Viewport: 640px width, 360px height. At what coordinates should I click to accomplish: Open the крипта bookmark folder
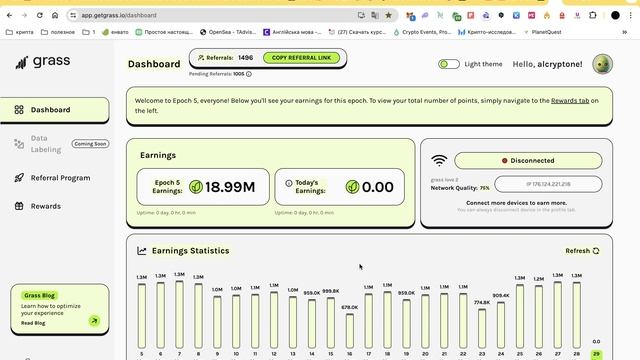(20, 32)
